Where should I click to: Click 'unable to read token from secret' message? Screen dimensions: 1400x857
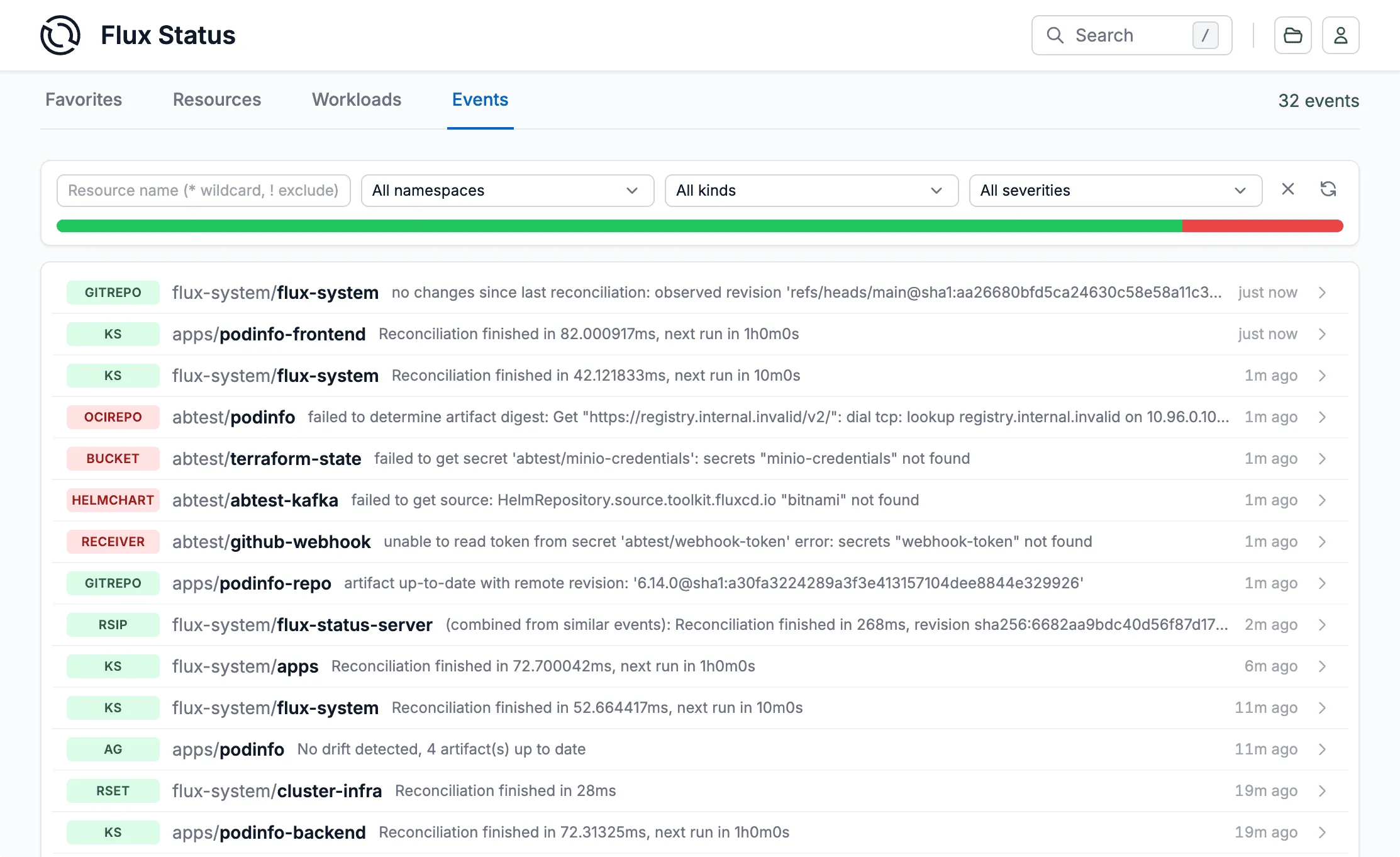click(x=738, y=542)
